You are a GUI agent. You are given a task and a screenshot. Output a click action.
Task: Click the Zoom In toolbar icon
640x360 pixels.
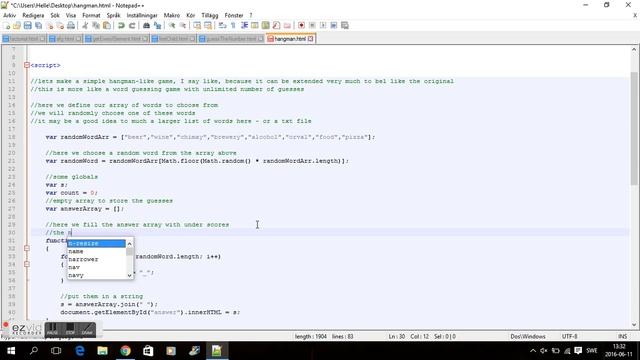(172, 26)
